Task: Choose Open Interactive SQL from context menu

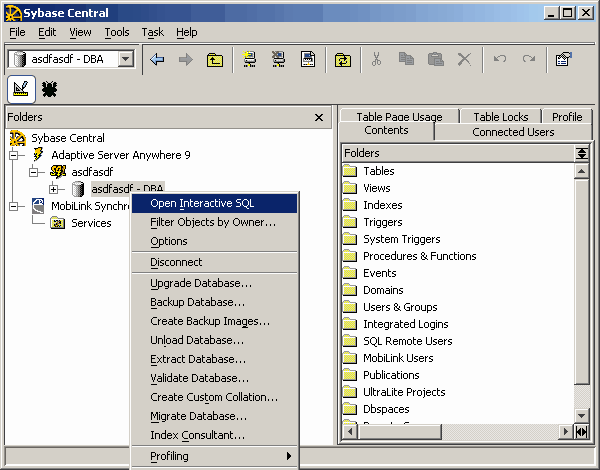Action: [214, 203]
